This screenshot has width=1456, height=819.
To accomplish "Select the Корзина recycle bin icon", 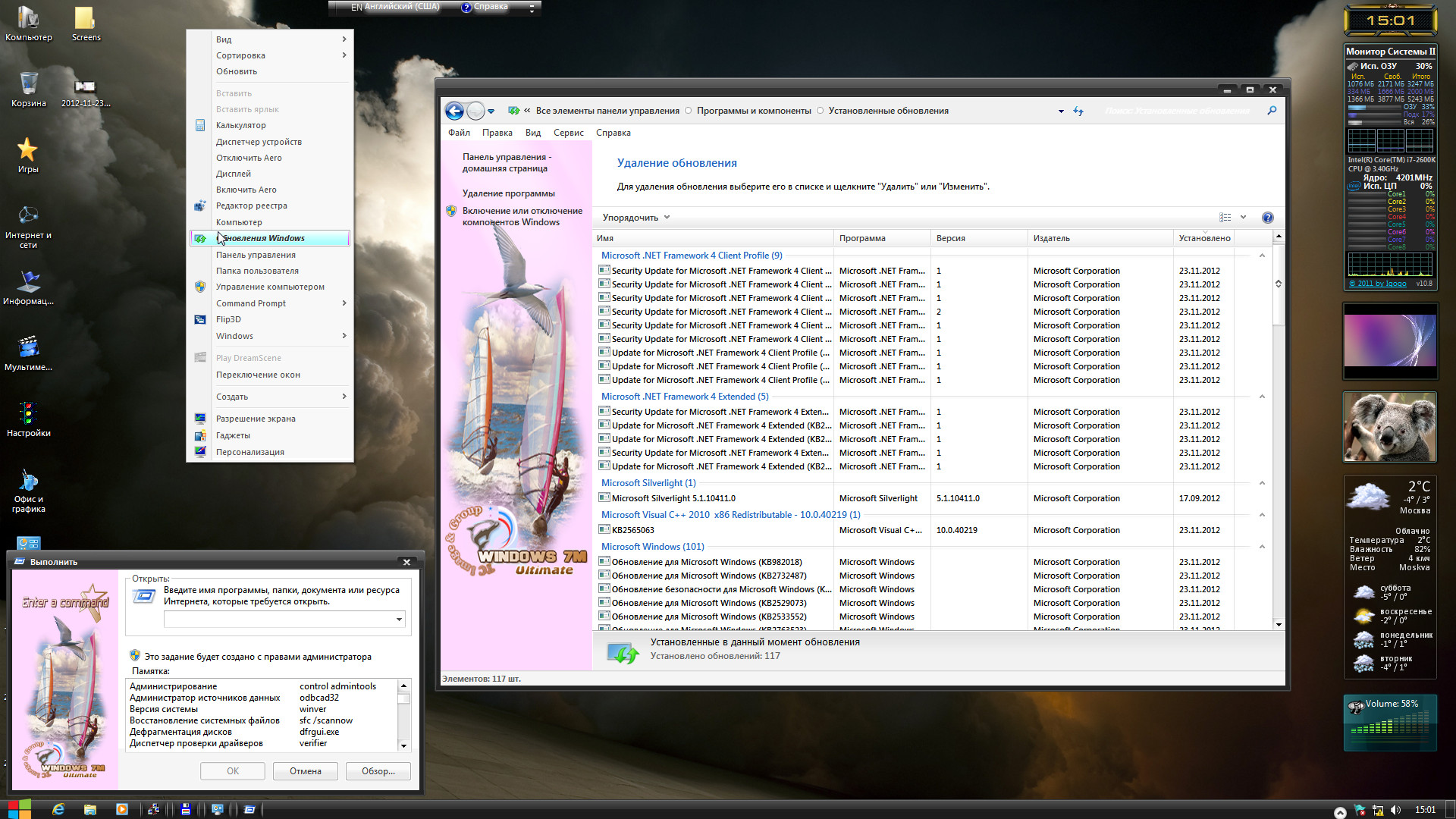I will [28, 89].
